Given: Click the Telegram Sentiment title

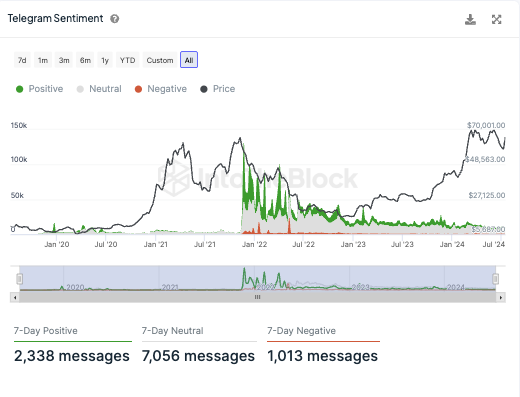Looking at the screenshot, I should tap(55, 18).
